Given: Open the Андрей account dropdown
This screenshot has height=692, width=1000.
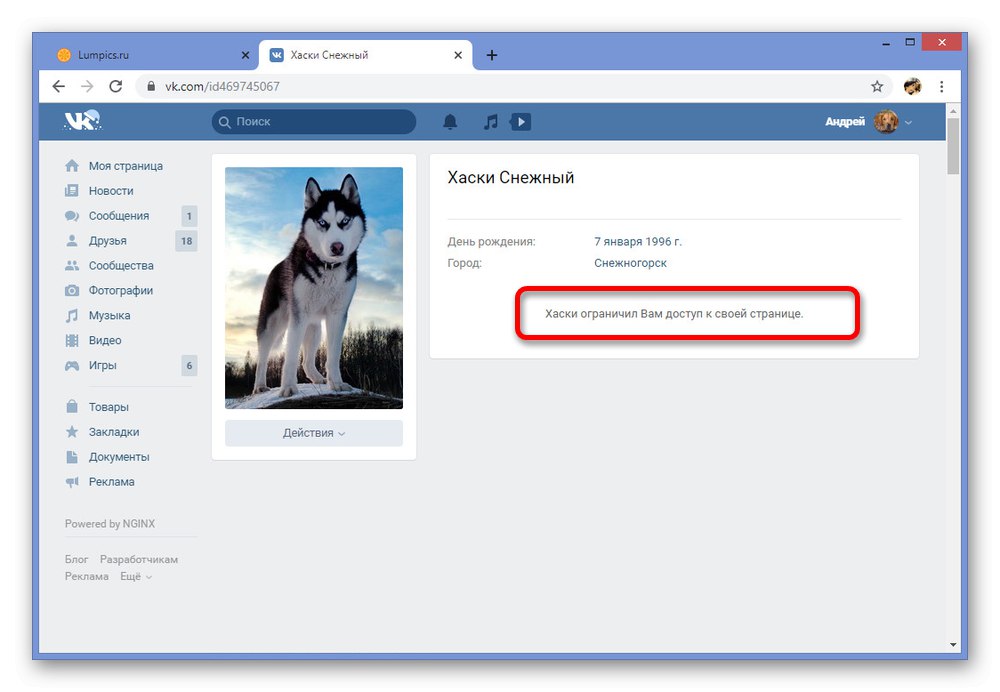Looking at the screenshot, I should coord(869,121).
